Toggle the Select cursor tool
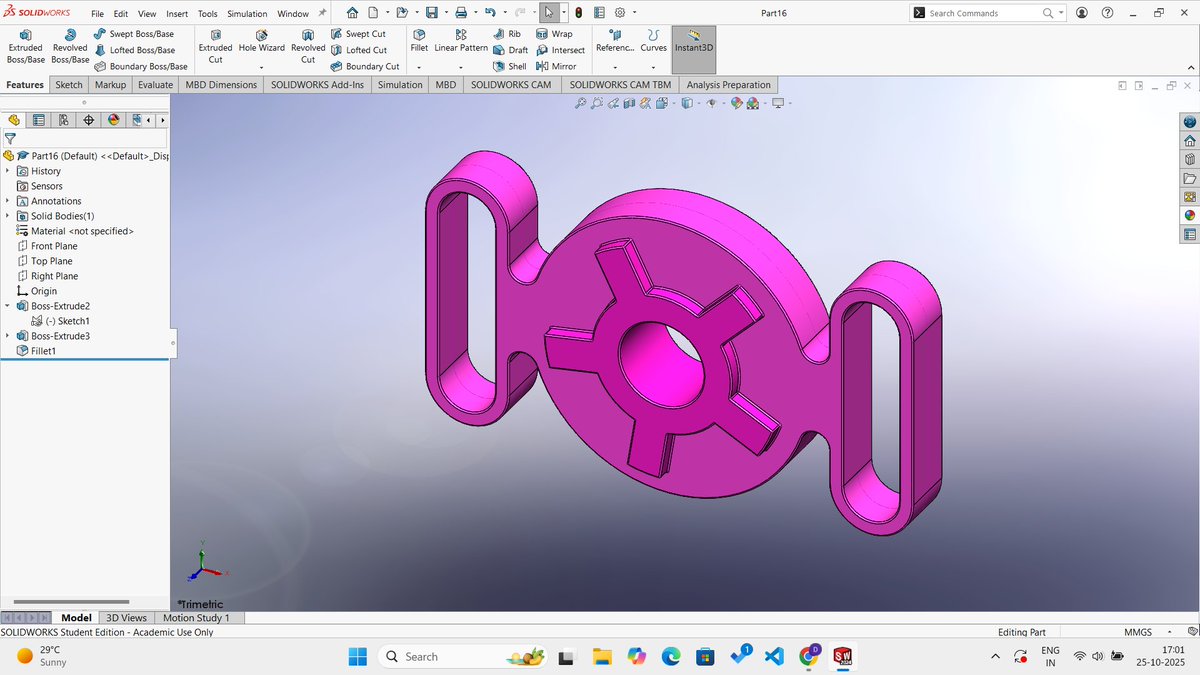This screenshot has width=1200, height=675. 549,13
